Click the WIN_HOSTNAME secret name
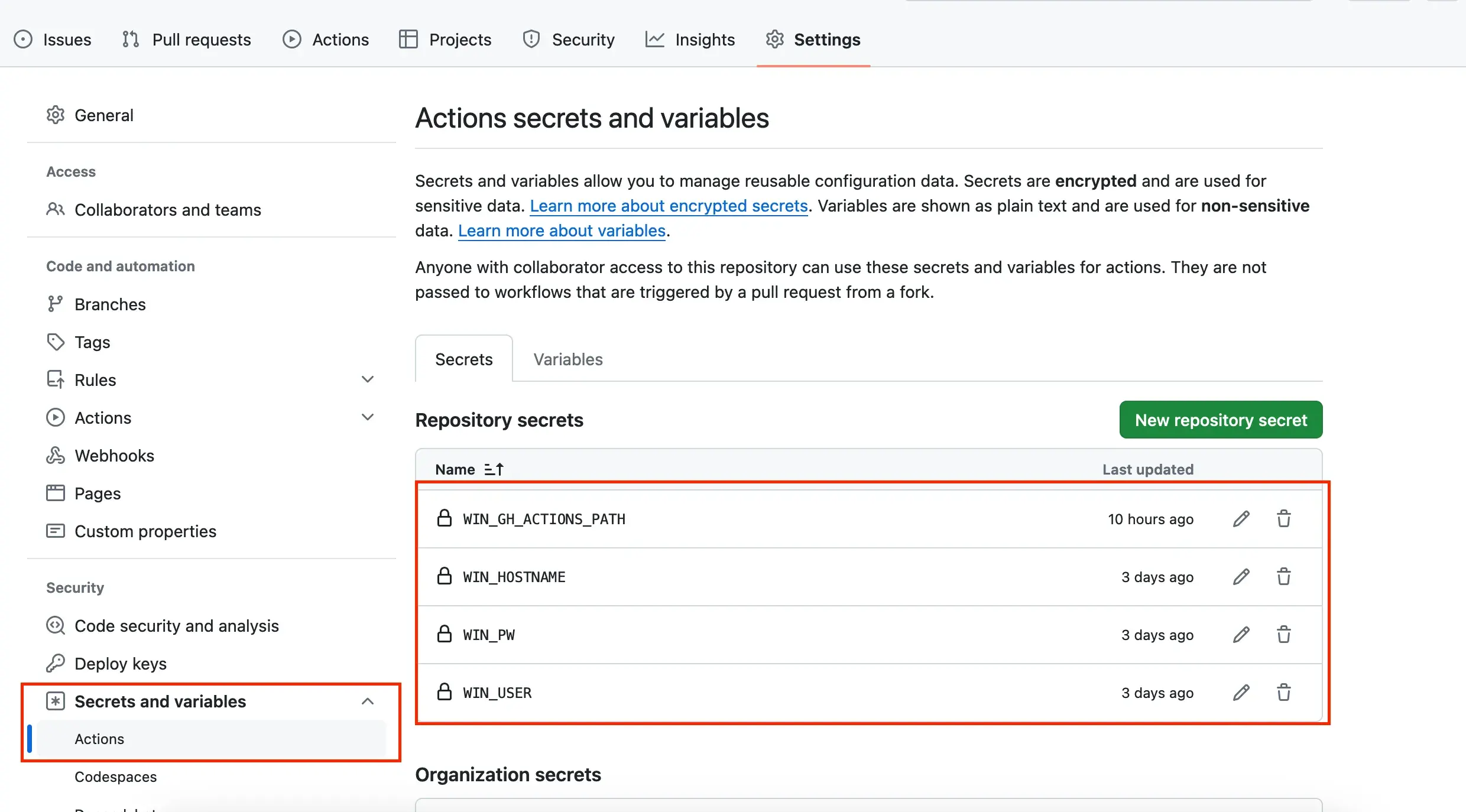Screen dimensions: 1466x812 [514, 577]
